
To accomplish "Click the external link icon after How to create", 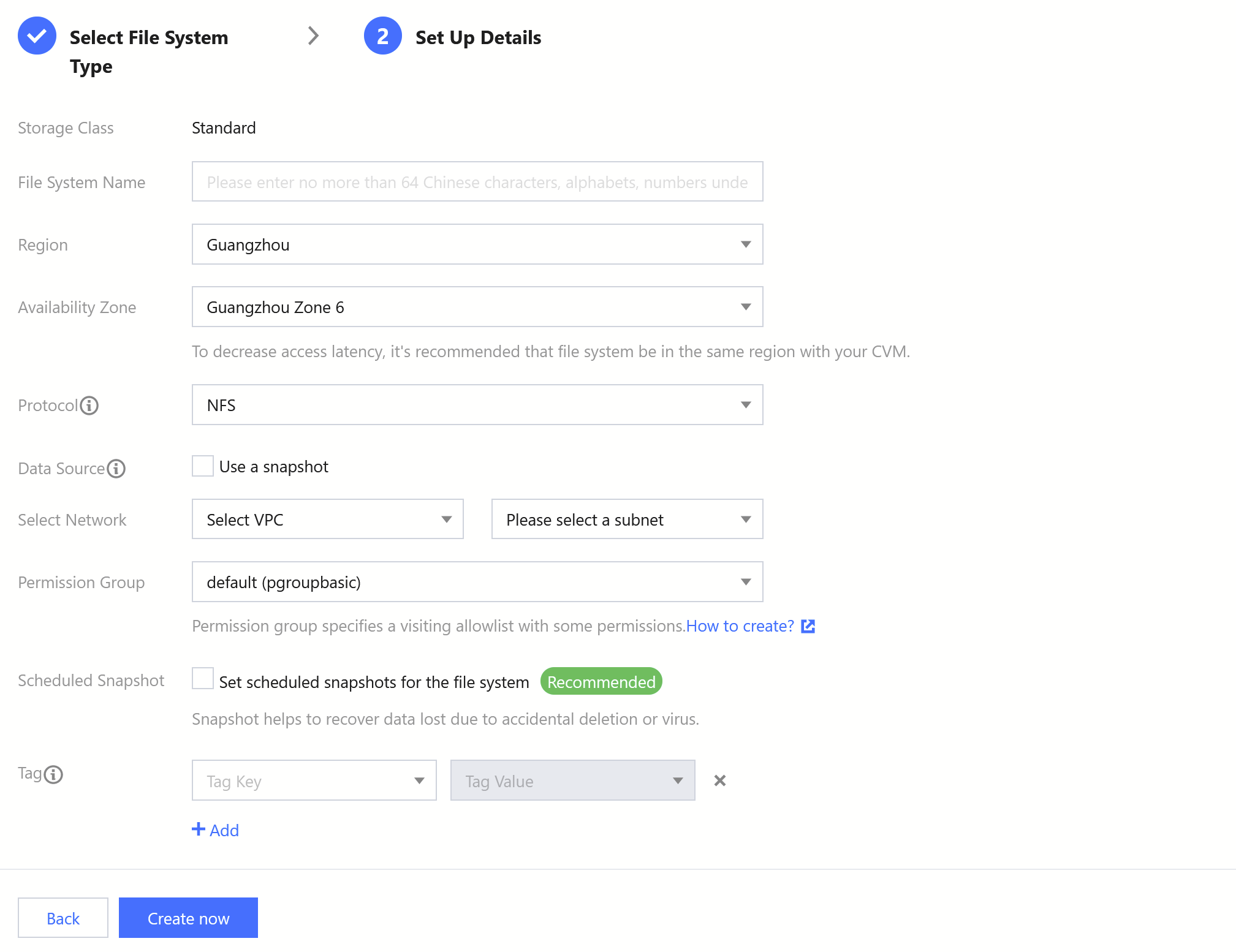I will tap(808, 626).
